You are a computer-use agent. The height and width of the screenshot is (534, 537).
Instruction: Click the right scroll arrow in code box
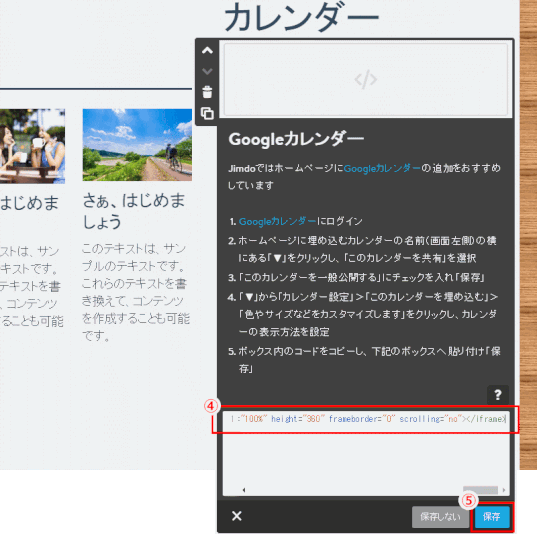pyautogui.click(x=503, y=490)
